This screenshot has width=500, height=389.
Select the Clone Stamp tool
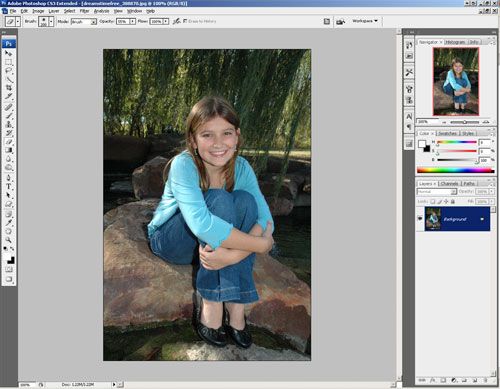point(9,124)
